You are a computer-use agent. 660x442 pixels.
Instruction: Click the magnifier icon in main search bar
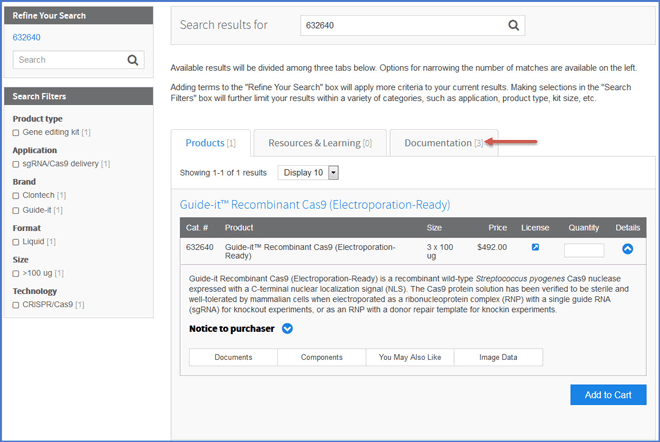pos(513,25)
